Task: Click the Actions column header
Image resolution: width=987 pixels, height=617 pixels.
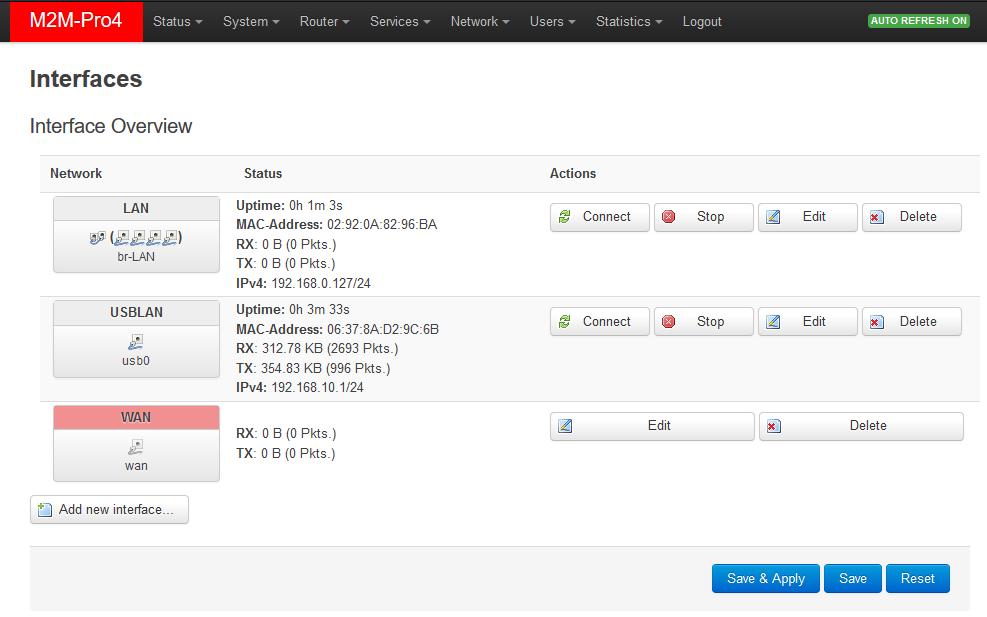Action: [573, 173]
